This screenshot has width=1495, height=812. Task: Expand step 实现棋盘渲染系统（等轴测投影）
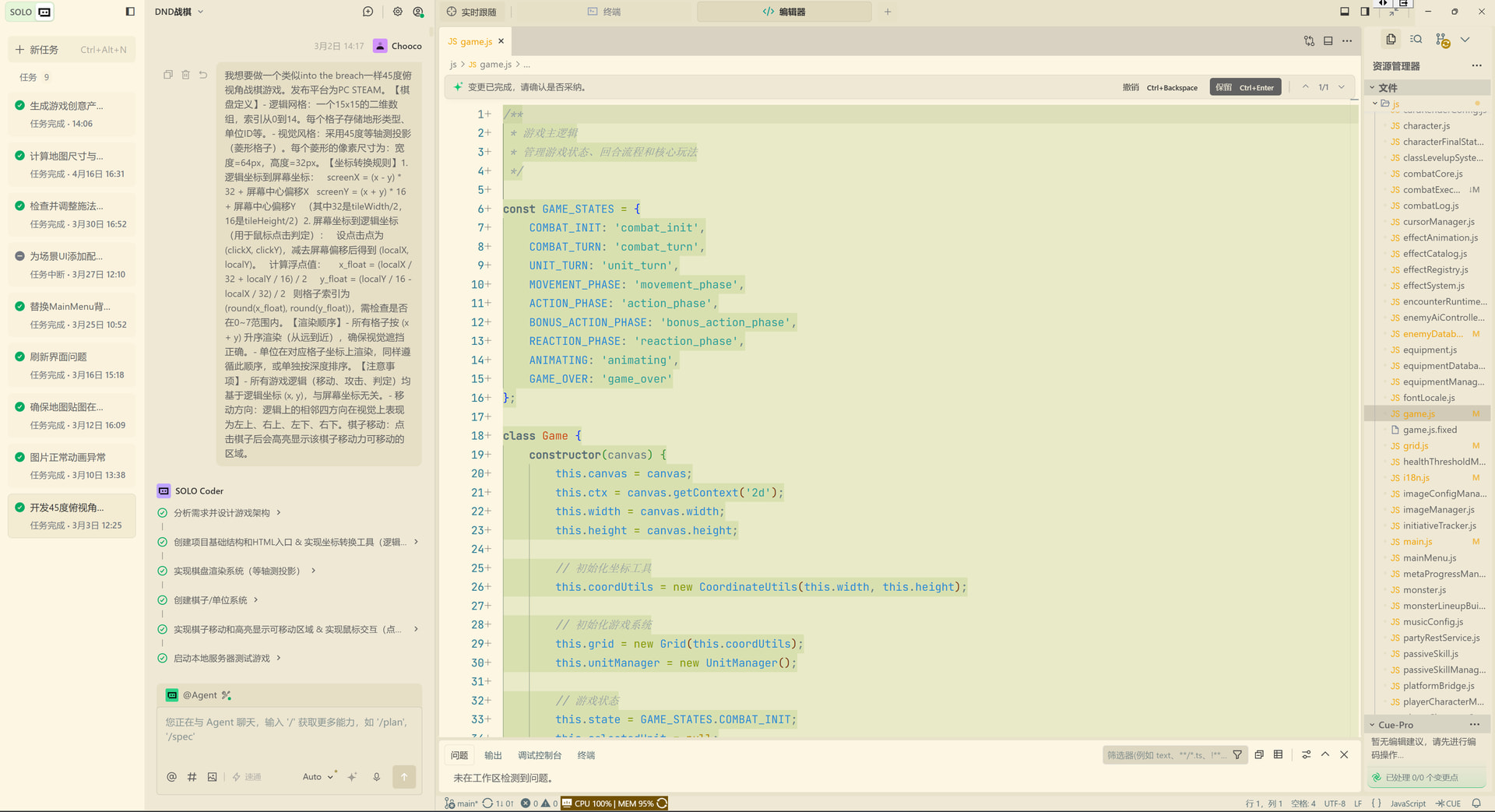[x=244, y=571]
